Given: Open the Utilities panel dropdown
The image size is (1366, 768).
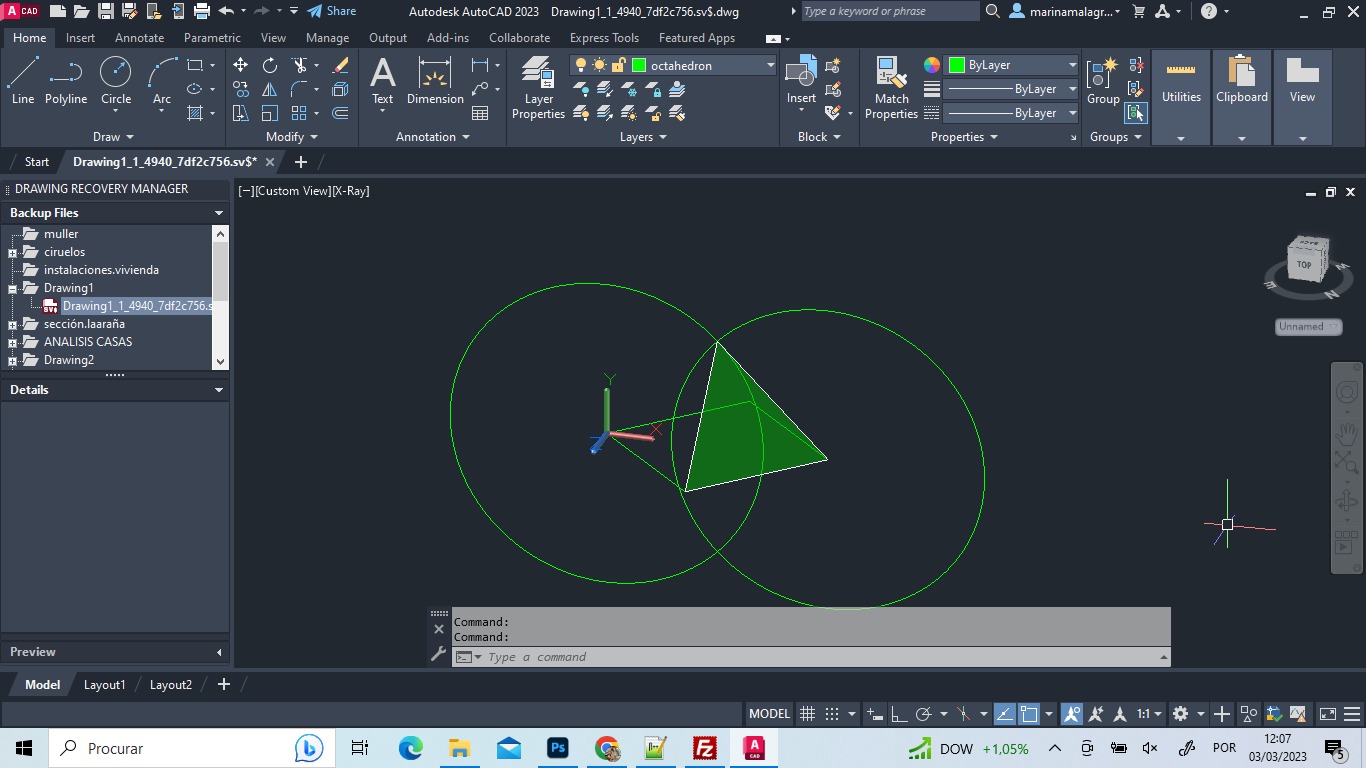Looking at the screenshot, I should click(1181, 138).
